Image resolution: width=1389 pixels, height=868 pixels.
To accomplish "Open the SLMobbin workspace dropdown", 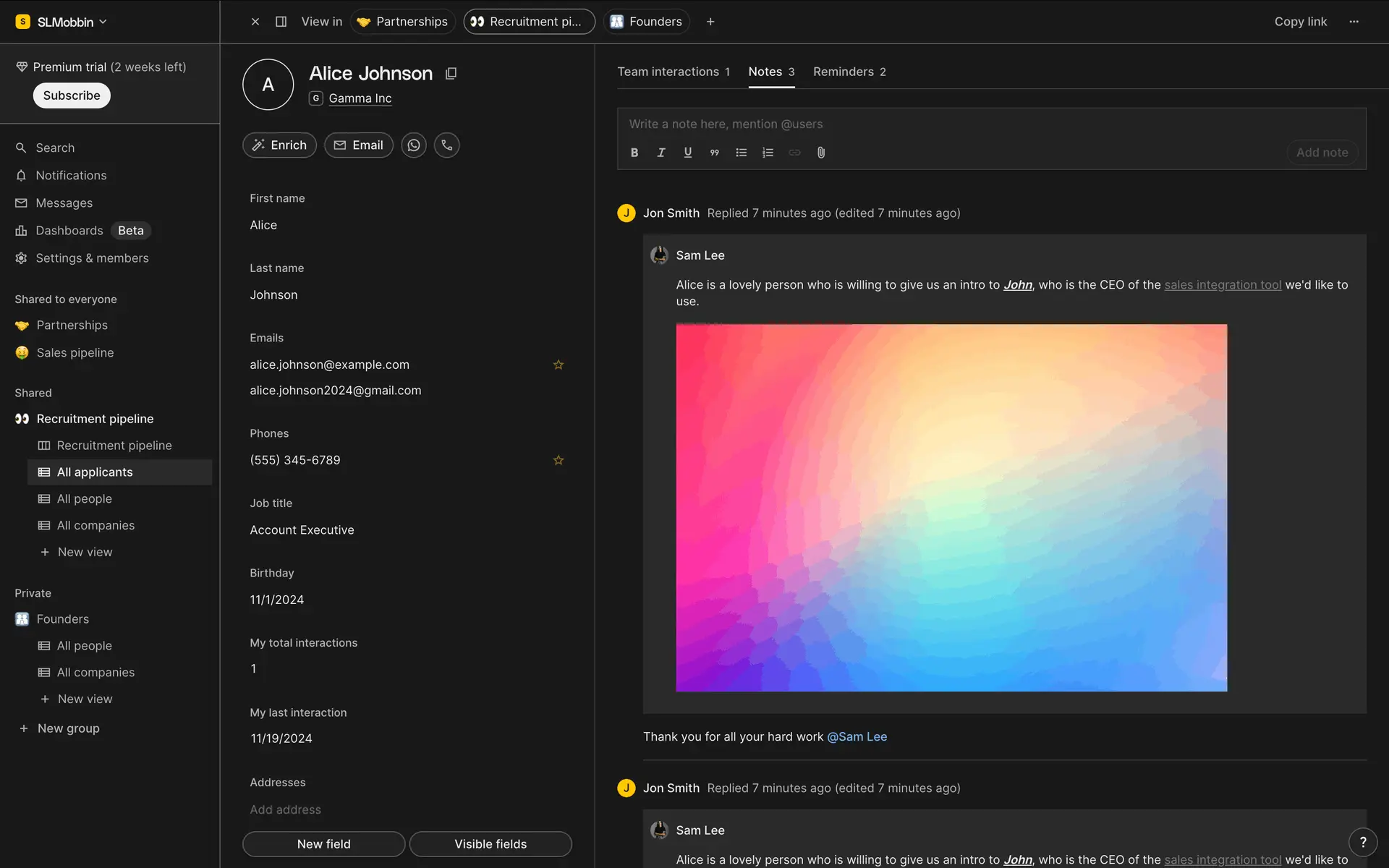I will point(62,22).
